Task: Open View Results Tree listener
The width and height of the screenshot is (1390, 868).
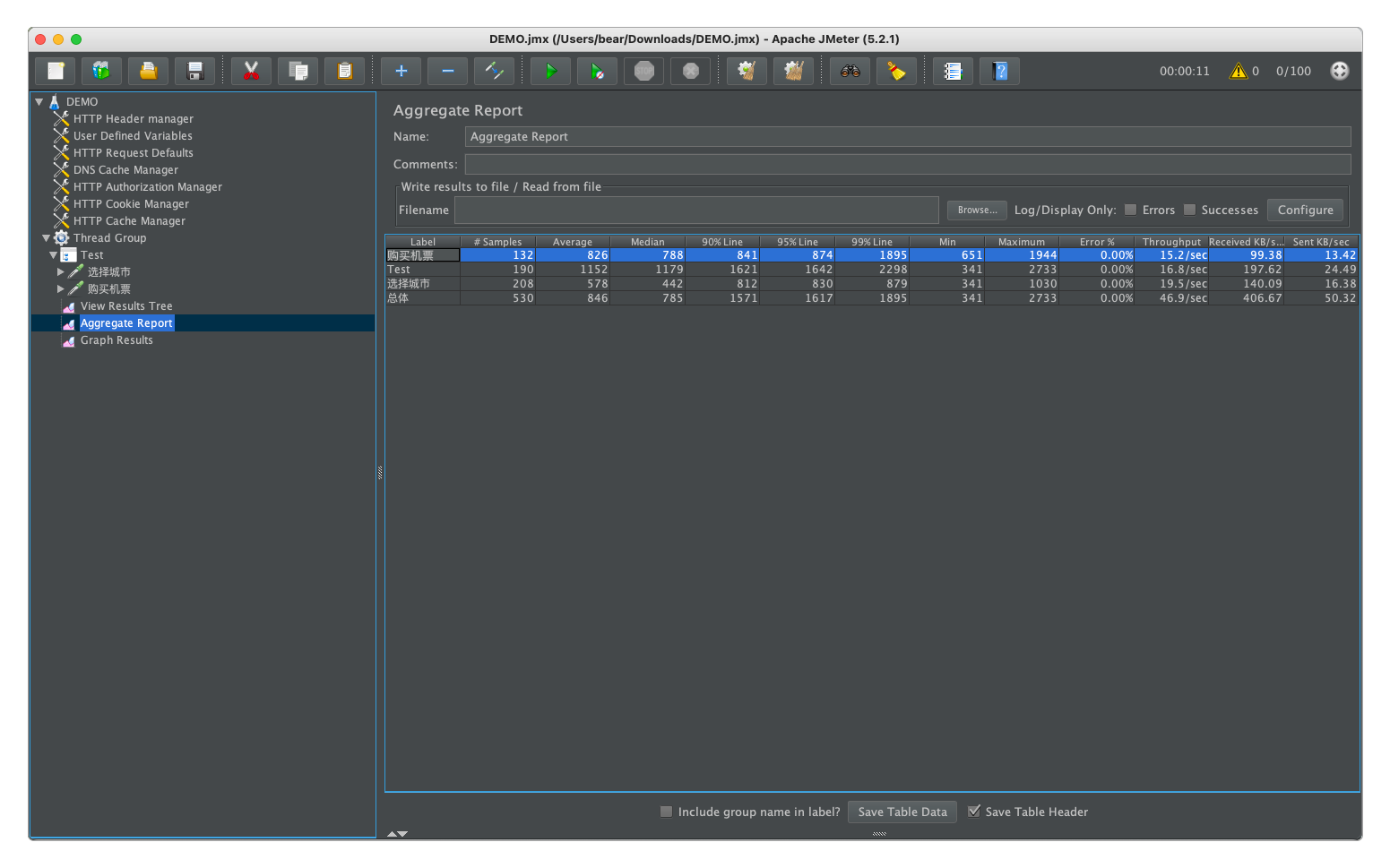Action: [x=126, y=306]
